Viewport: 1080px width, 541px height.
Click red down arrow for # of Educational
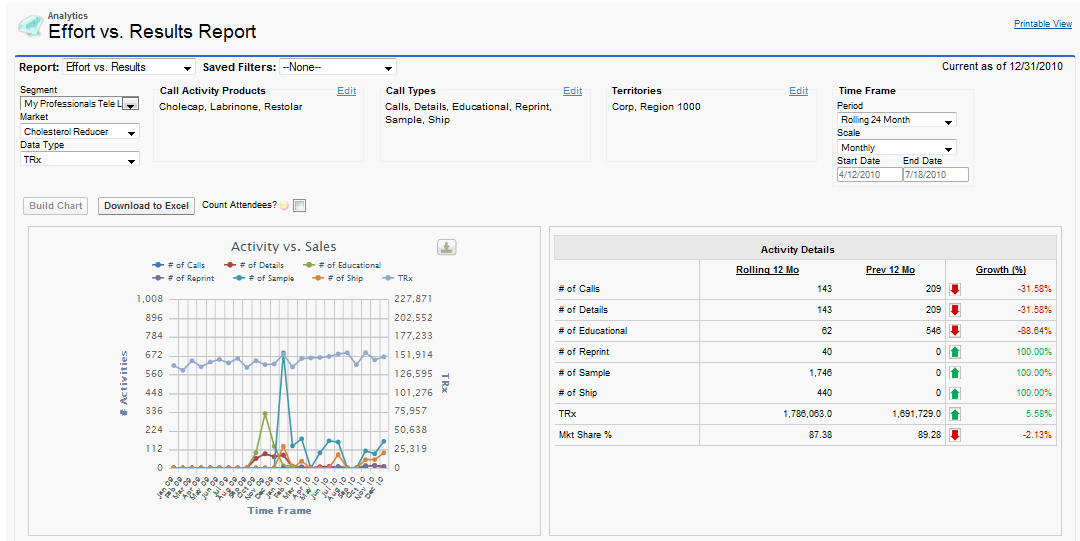point(954,331)
